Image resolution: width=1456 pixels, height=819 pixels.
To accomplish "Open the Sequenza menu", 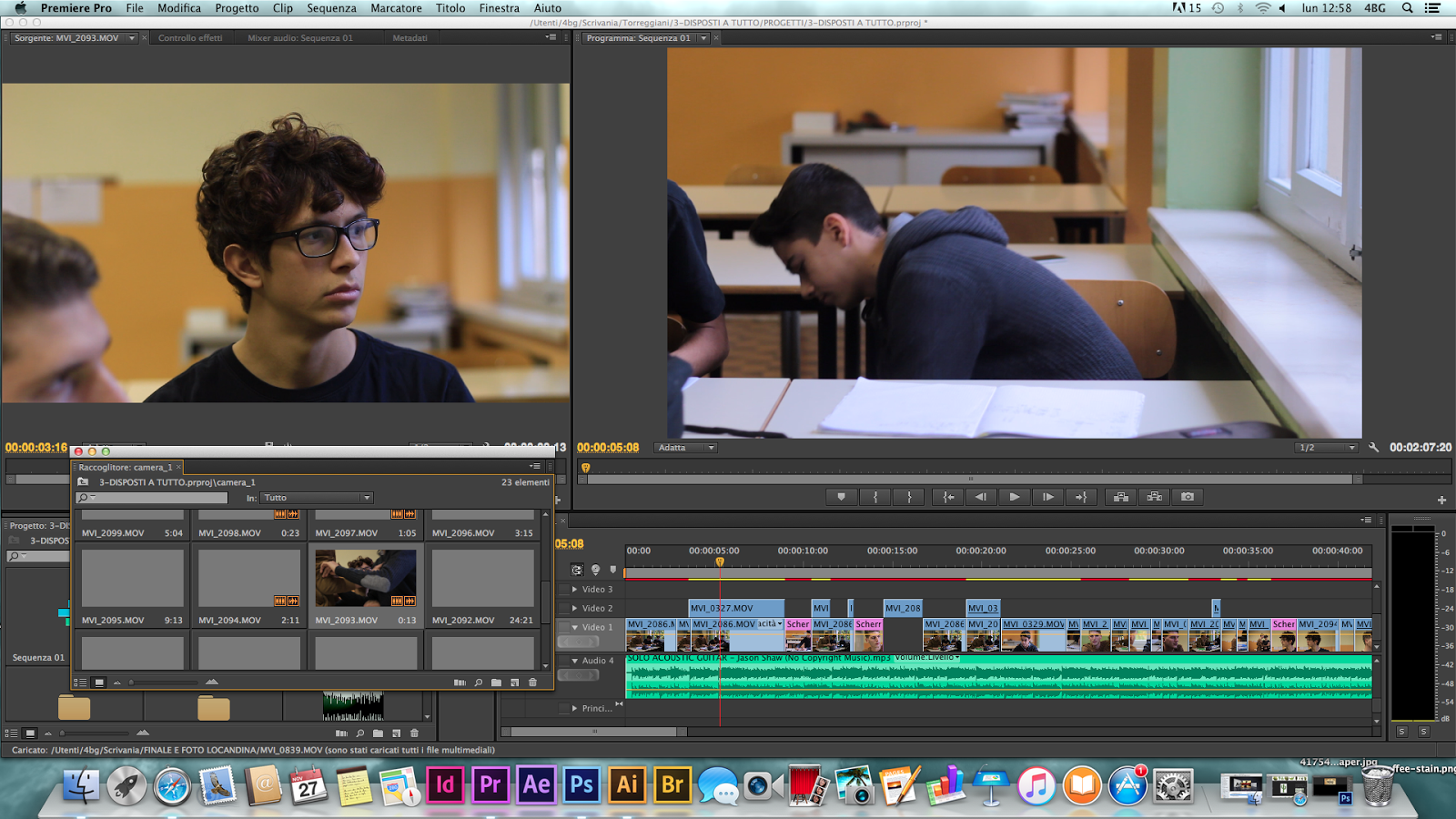I will click(331, 8).
